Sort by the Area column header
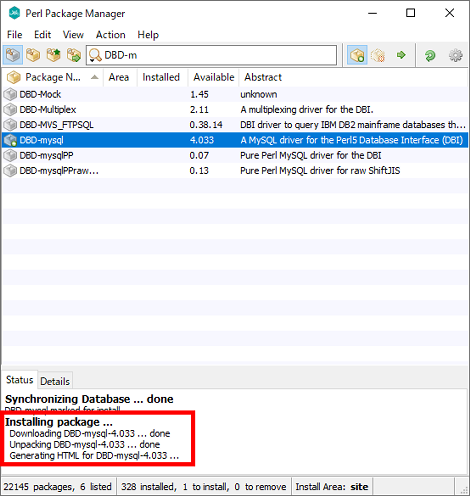This screenshot has height=496, width=470. (119, 77)
